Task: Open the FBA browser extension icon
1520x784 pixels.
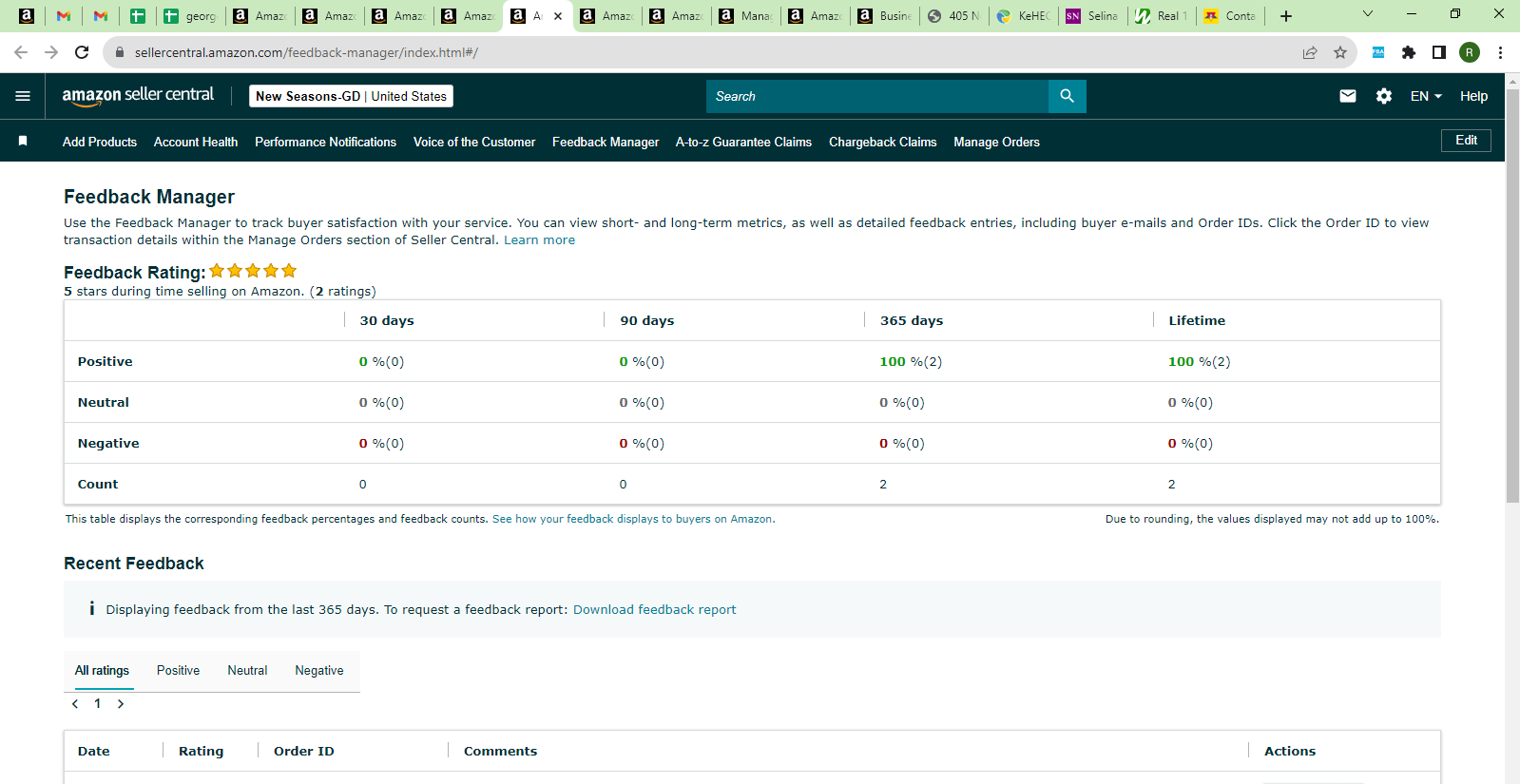Action: click(1378, 52)
